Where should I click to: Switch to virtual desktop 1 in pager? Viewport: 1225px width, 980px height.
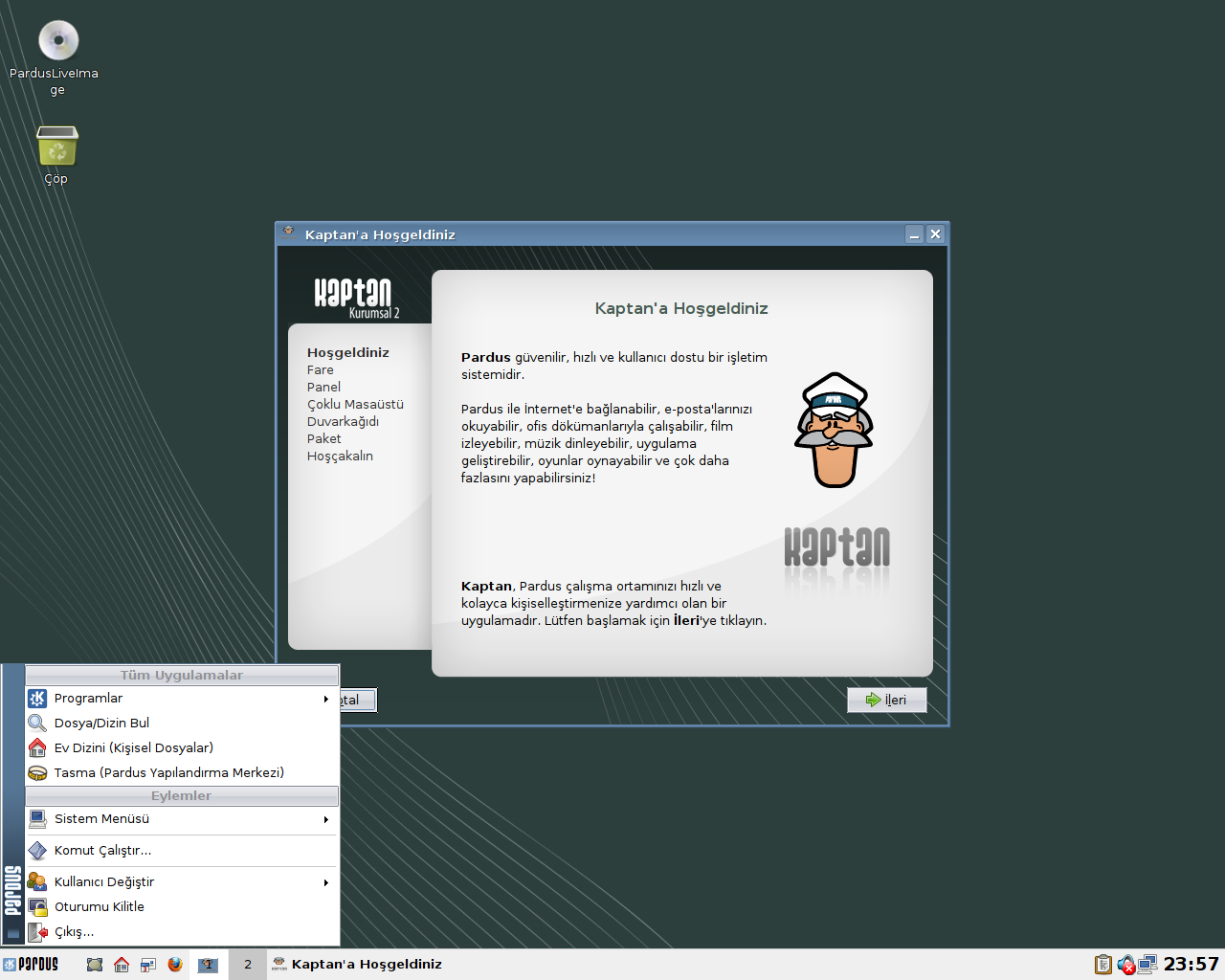tap(208, 965)
